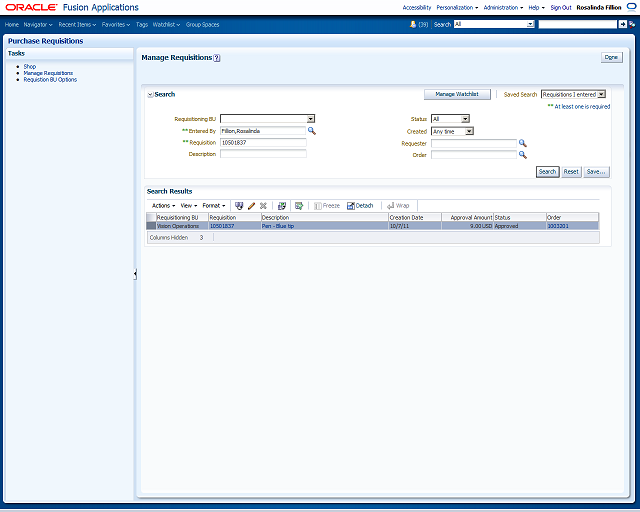Click the Order input field
Image resolution: width=640 pixels, height=512 pixels.
click(x=474, y=155)
